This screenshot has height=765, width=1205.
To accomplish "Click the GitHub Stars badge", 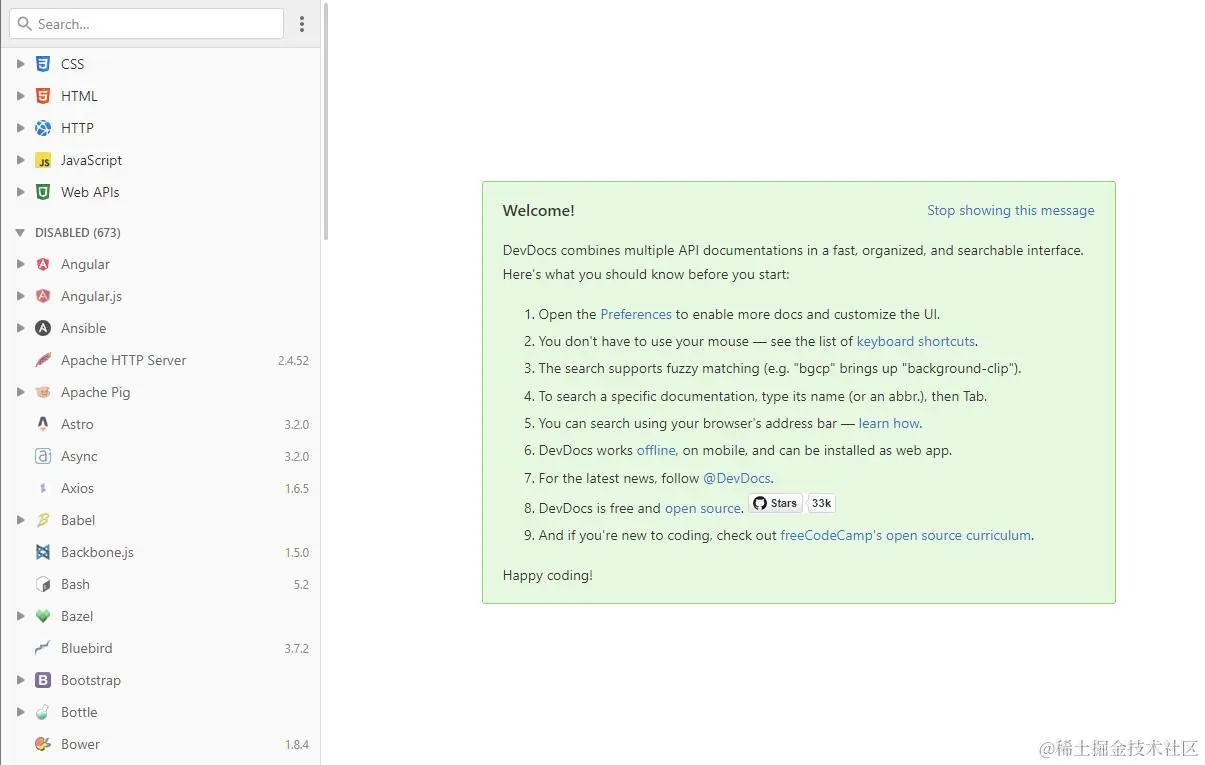I will click(x=775, y=503).
